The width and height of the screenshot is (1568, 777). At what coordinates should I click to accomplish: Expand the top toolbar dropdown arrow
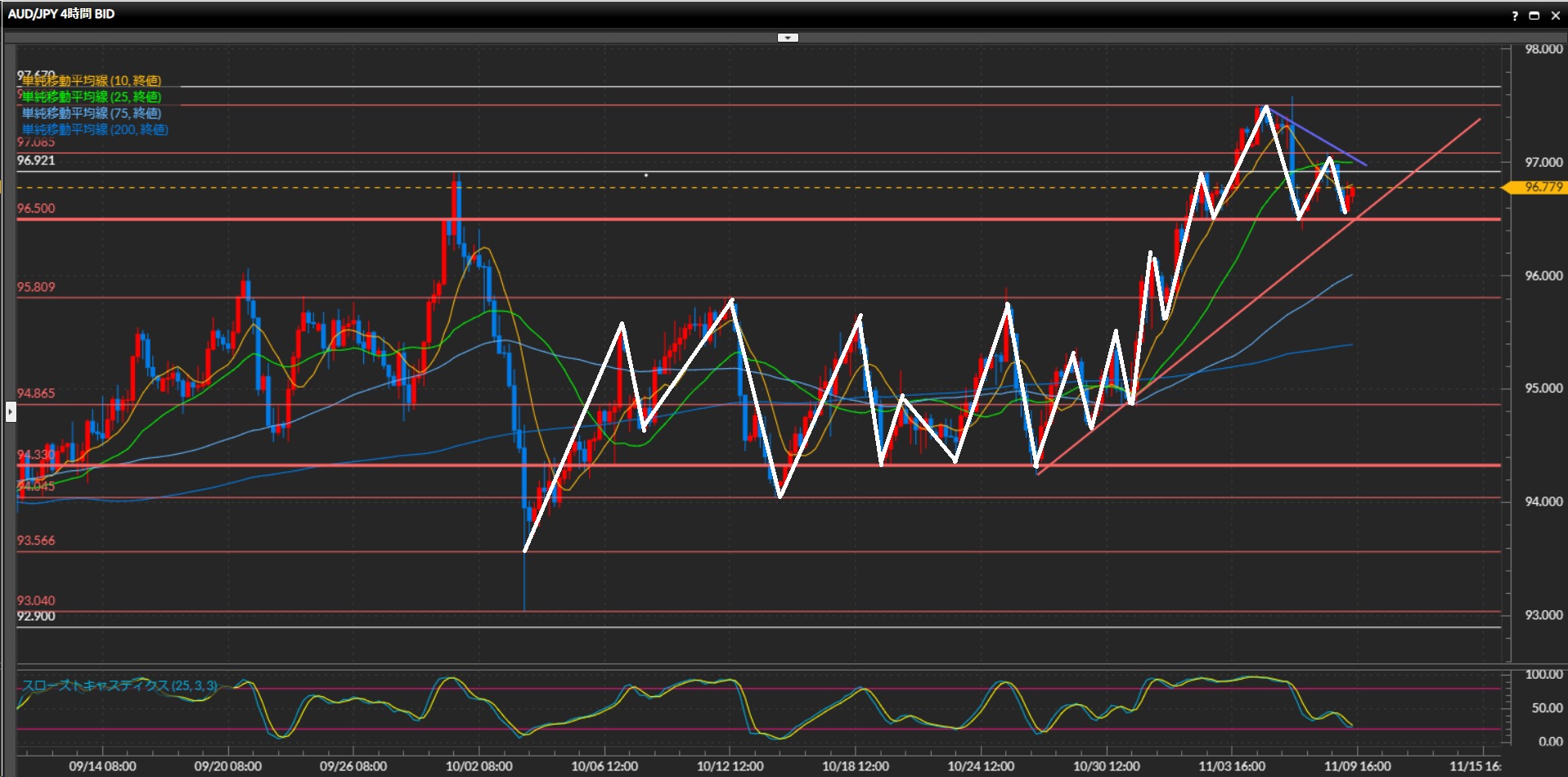(x=787, y=38)
